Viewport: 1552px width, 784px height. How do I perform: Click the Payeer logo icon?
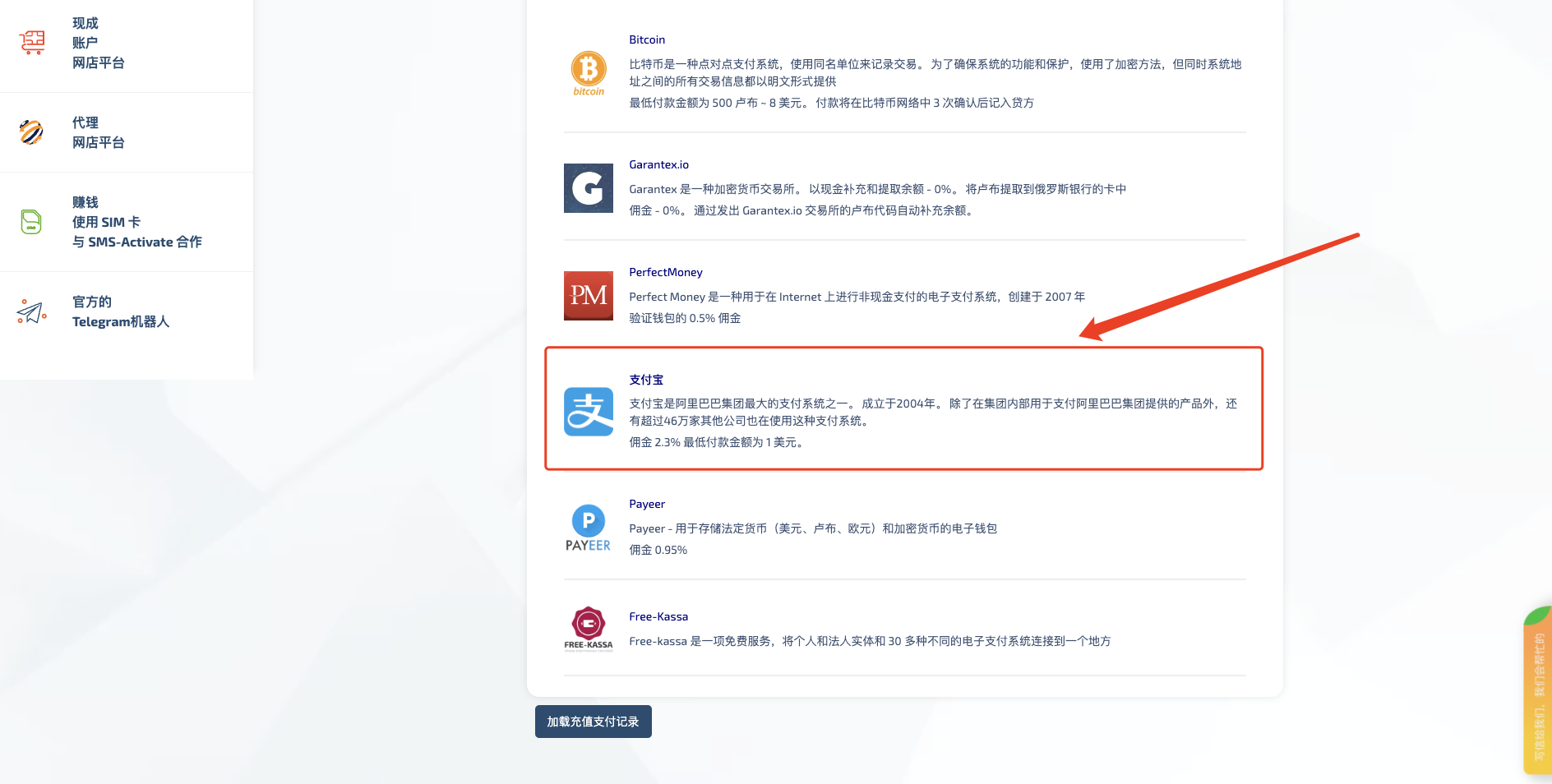(589, 528)
